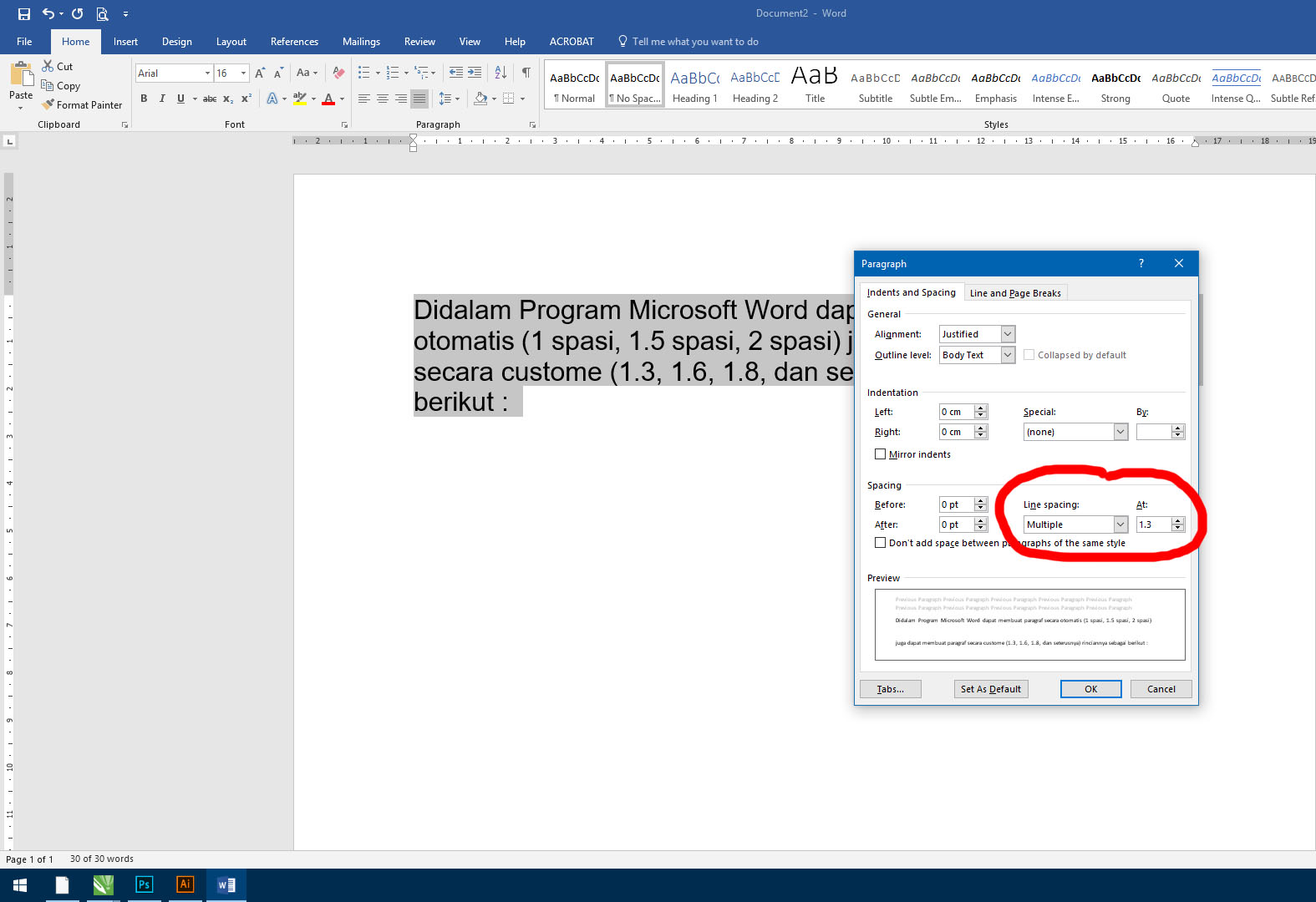1316x902 pixels.
Task: Open the File tab
Action: tap(24, 42)
